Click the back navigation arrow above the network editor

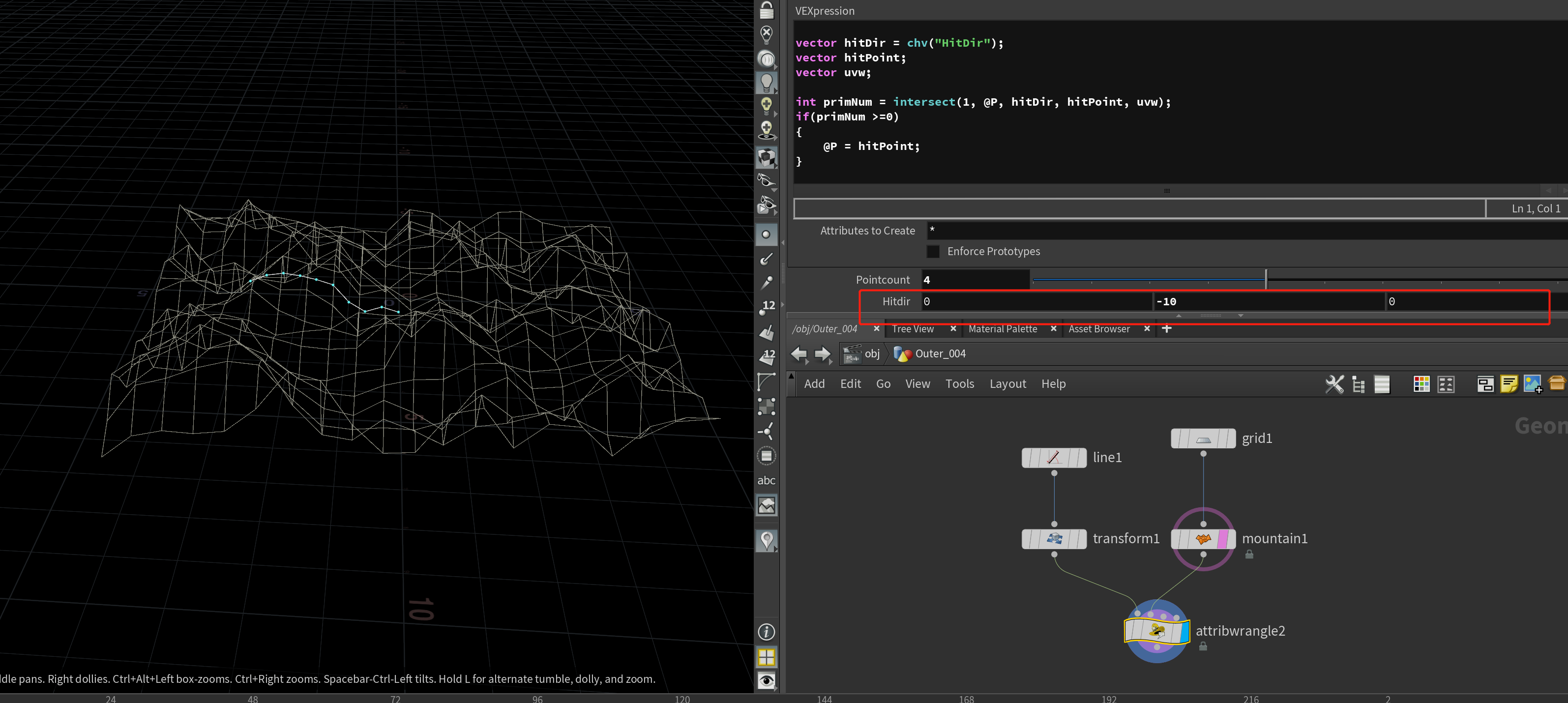tap(799, 354)
